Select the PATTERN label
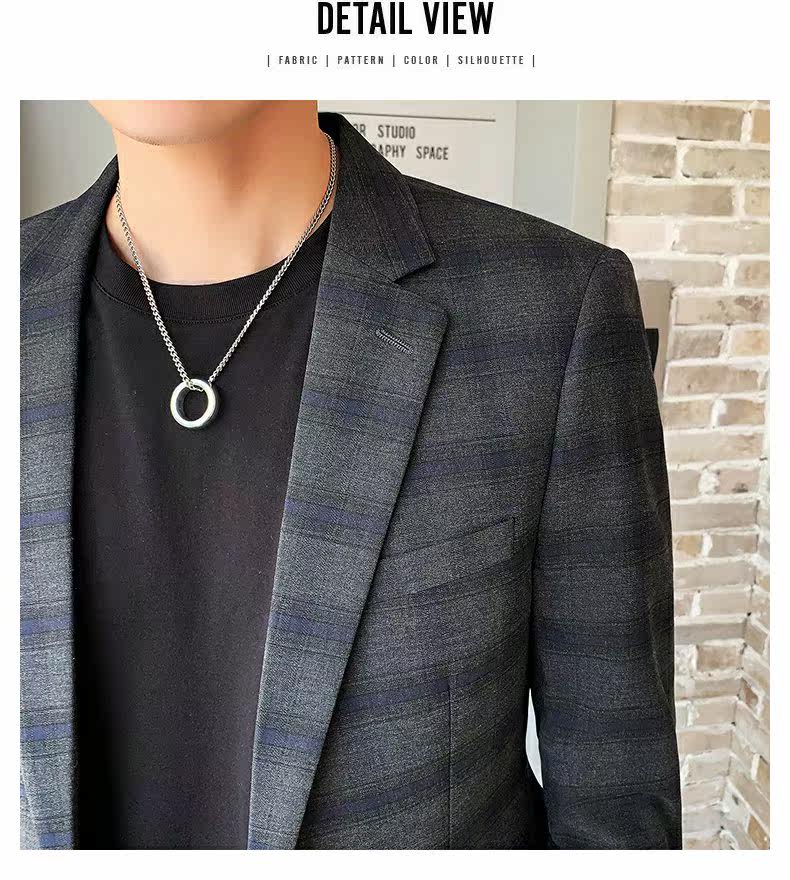 pos(361,60)
